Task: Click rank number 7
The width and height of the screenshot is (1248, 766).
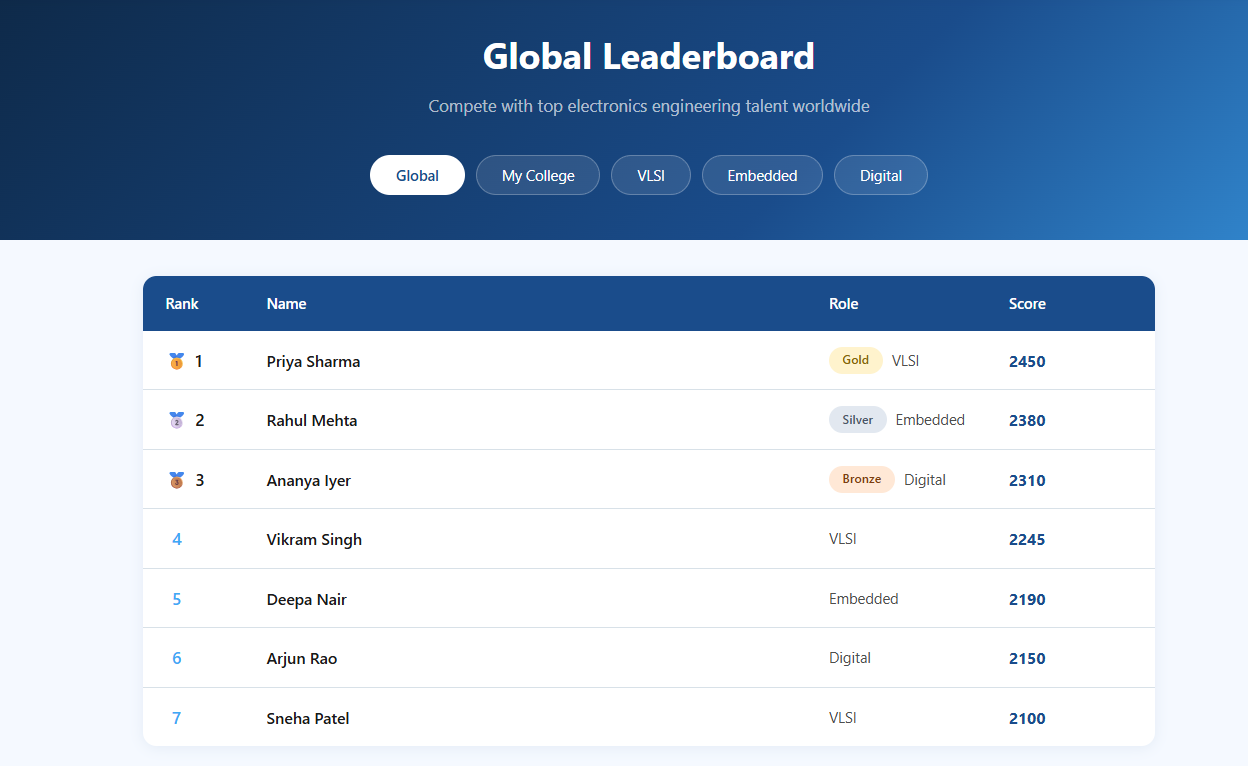Action: pos(177,718)
